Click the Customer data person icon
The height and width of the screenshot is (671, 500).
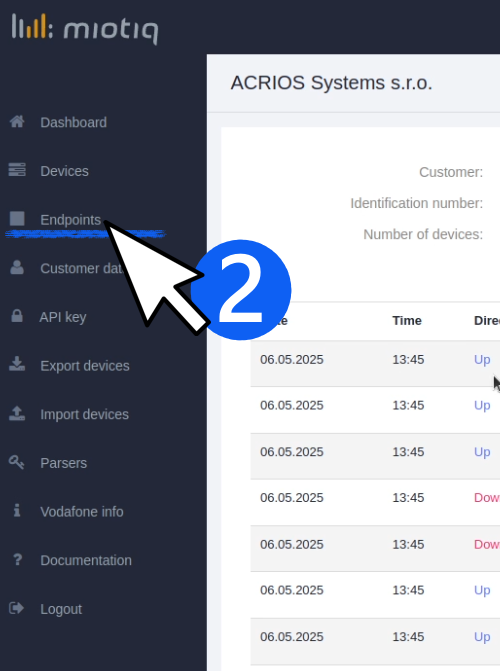click(17, 267)
